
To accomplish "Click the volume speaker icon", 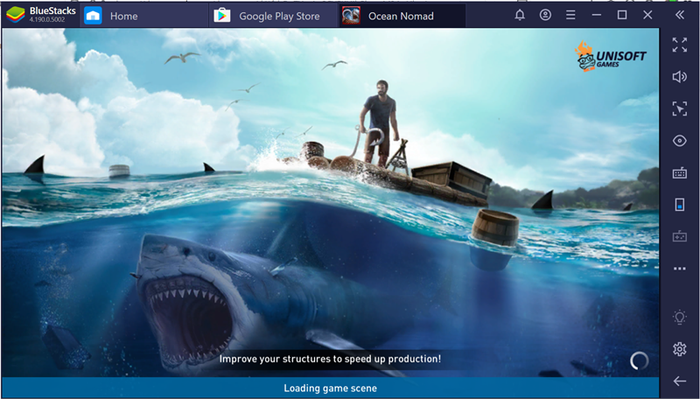I will click(x=679, y=77).
